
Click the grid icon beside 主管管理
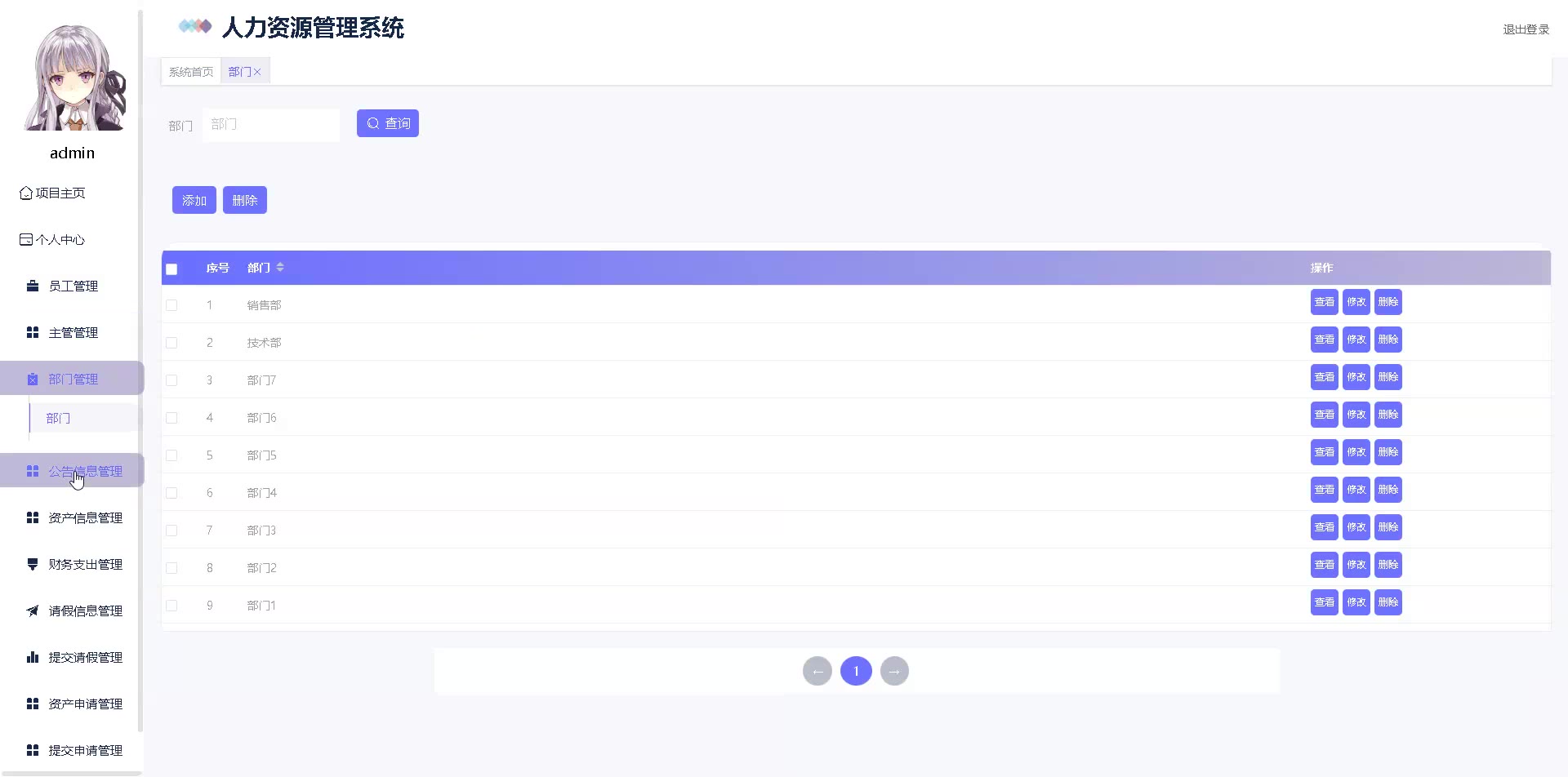[x=33, y=332]
